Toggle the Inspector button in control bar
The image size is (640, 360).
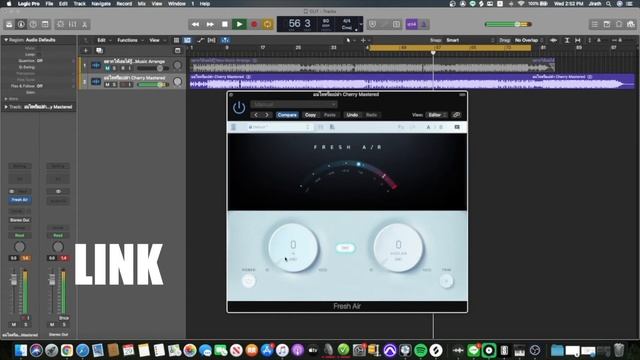tap(21, 24)
